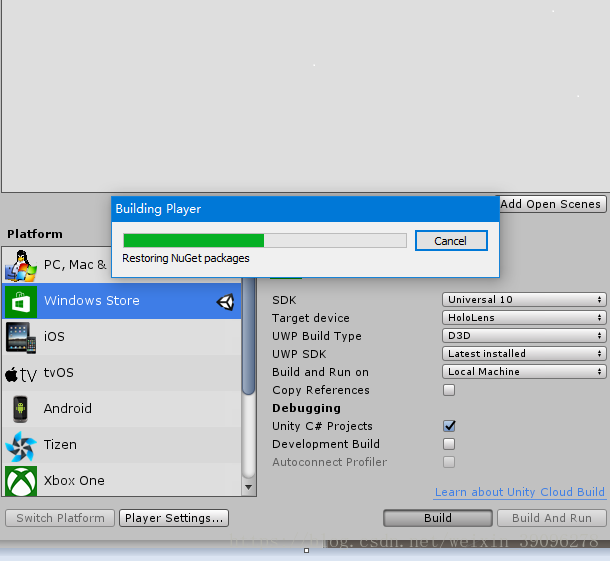This screenshot has width=610, height=561.
Task: Click the Building Player dialog title bar
Action: [x=305, y=209]
